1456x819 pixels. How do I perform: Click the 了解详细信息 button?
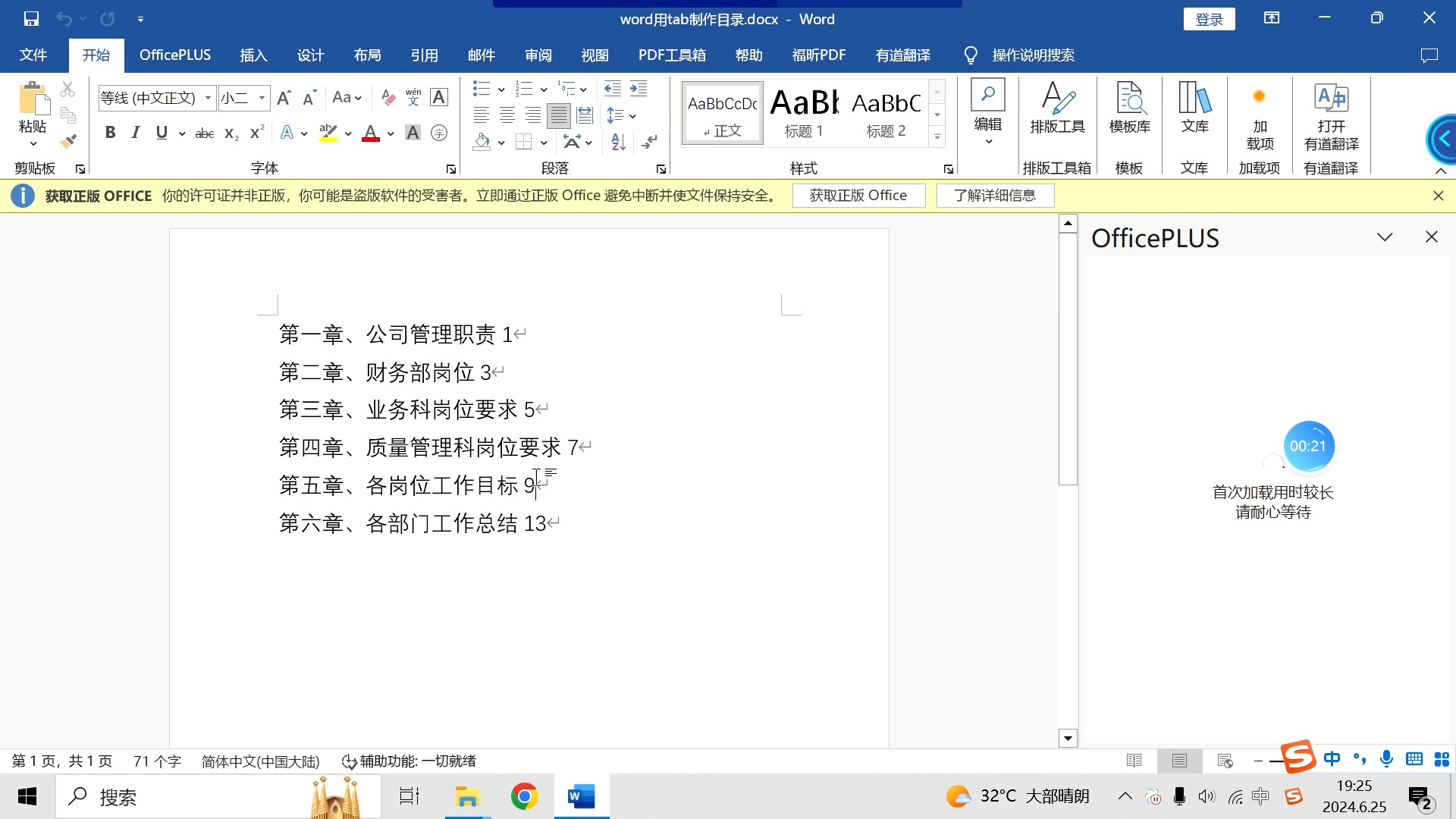pos(994,195)
